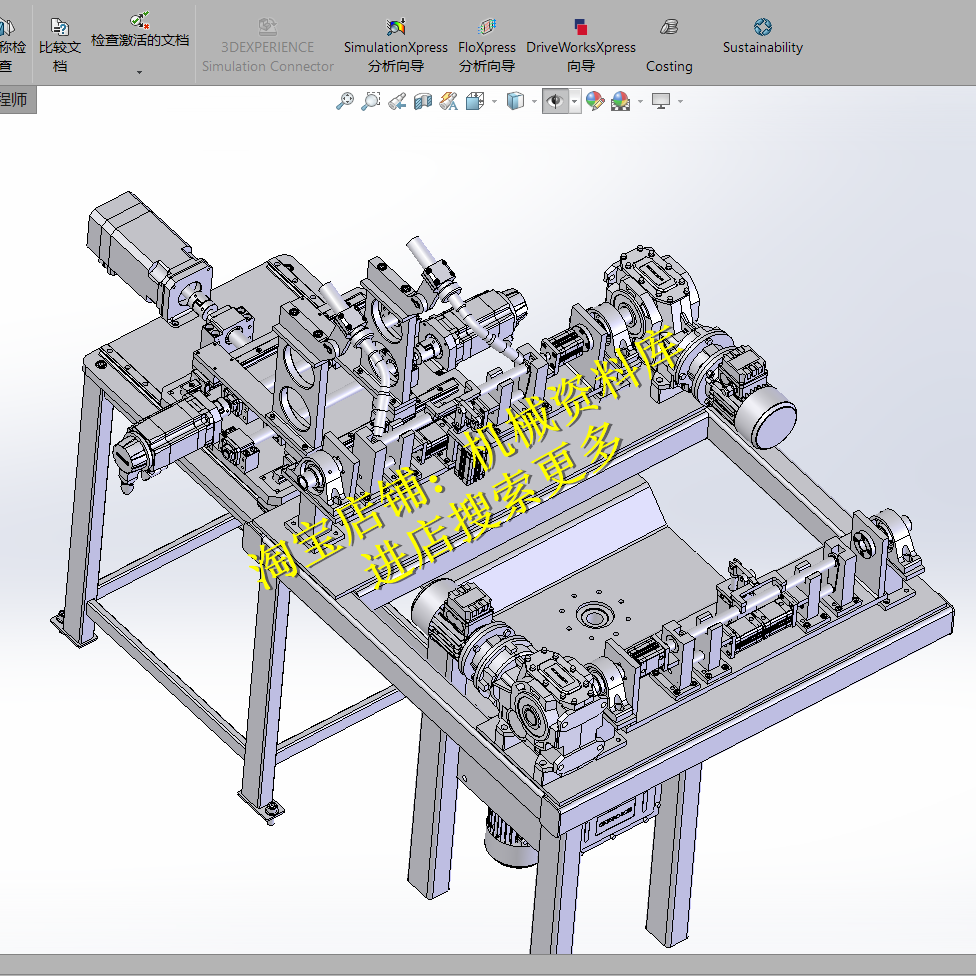Expand the dropdown under 检查激活的文档
The height and width of the screenshot is (976, 976).
139,72
